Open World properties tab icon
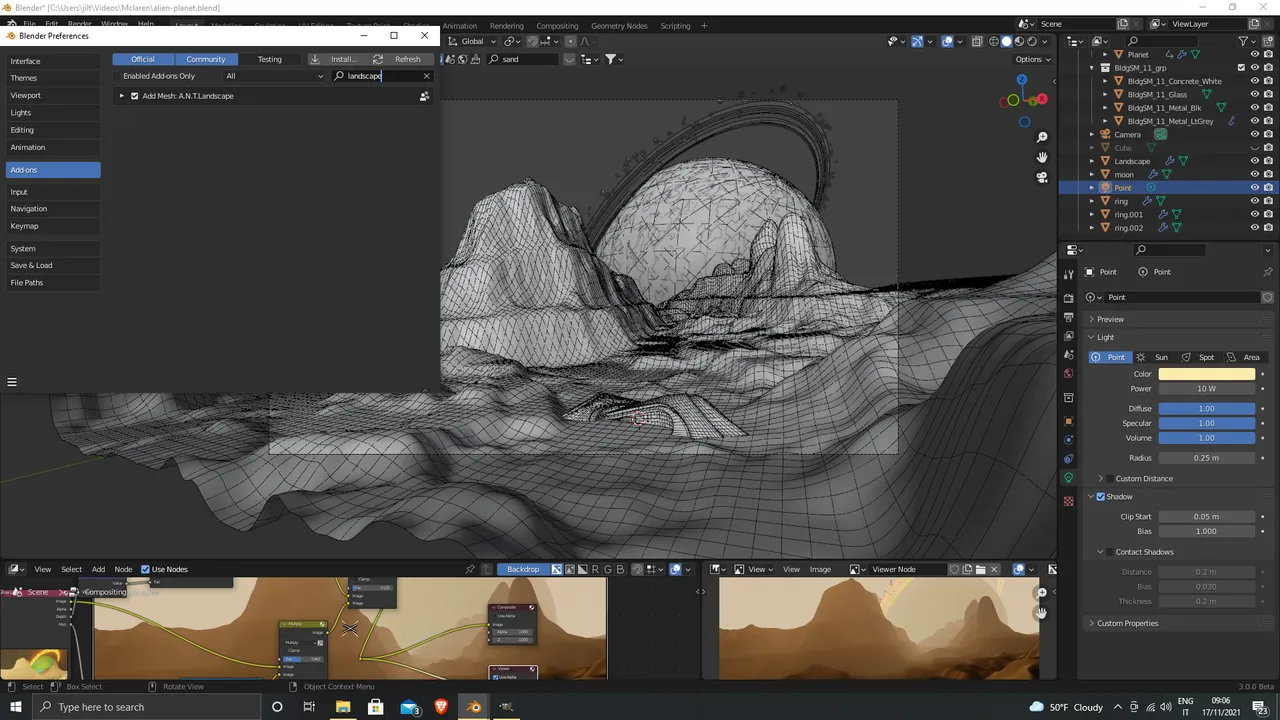Image resolution: width=1280 pixels, height=720 pixels. coord(1068,374)
